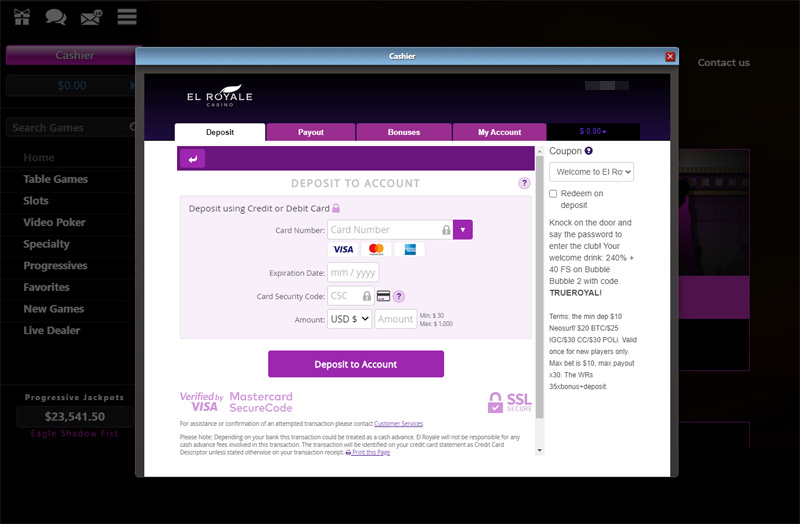Click the Amount input field
The height and width of the screenshot is (524, 800).
tap(395, 319)
